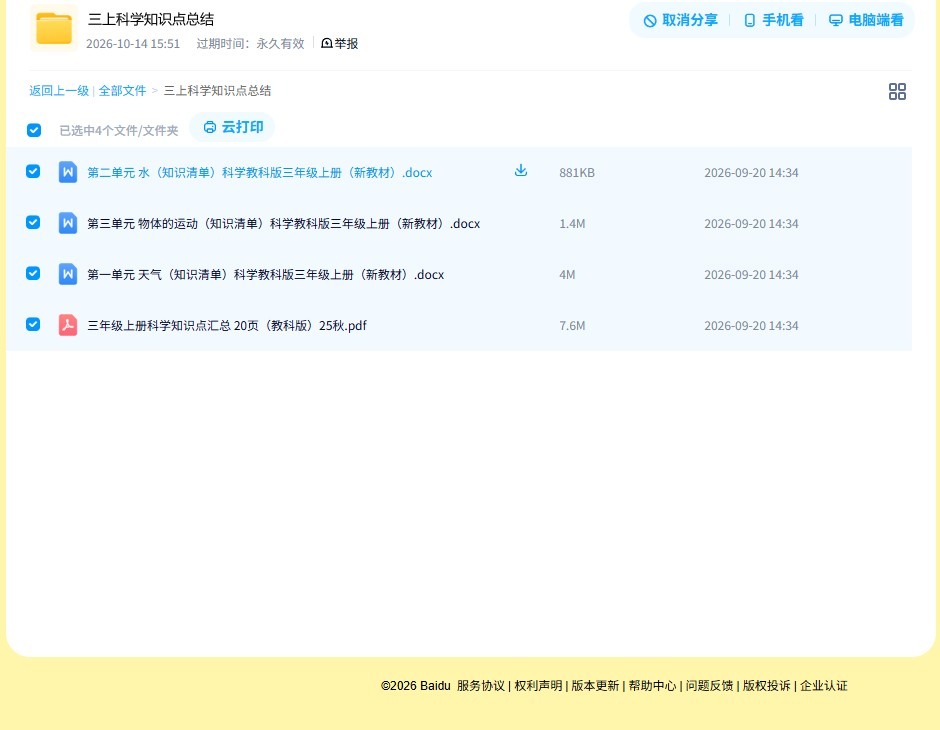Download the 第二单元 水 docx file

click(x=521, y=171)
